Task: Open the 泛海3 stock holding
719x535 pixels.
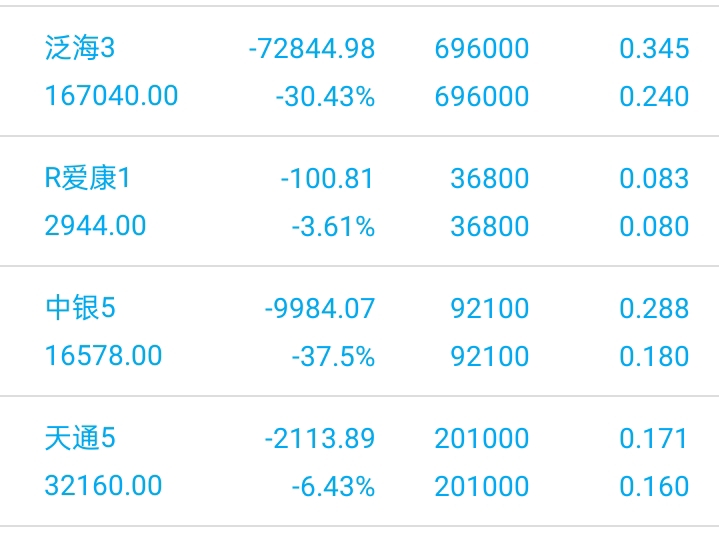Action: click(x=360, y=71)
